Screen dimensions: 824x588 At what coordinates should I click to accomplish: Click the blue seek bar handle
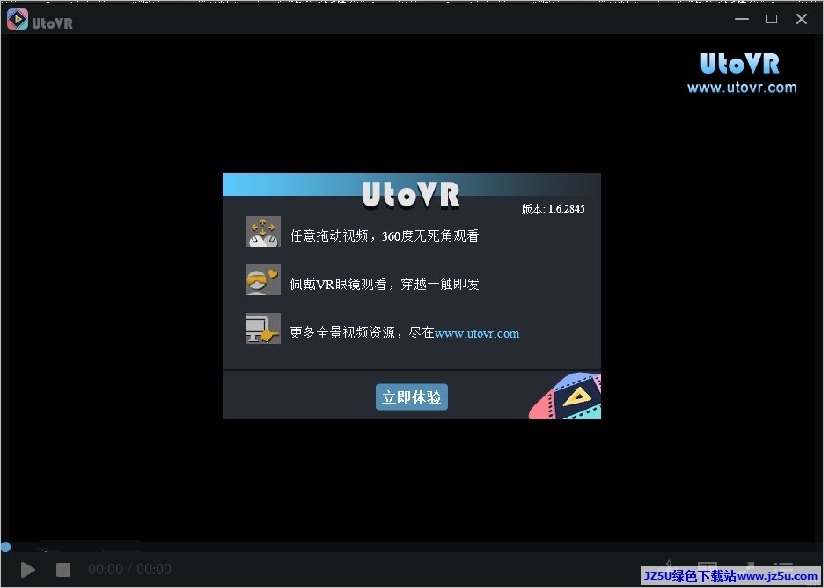[x=6, y=547]
